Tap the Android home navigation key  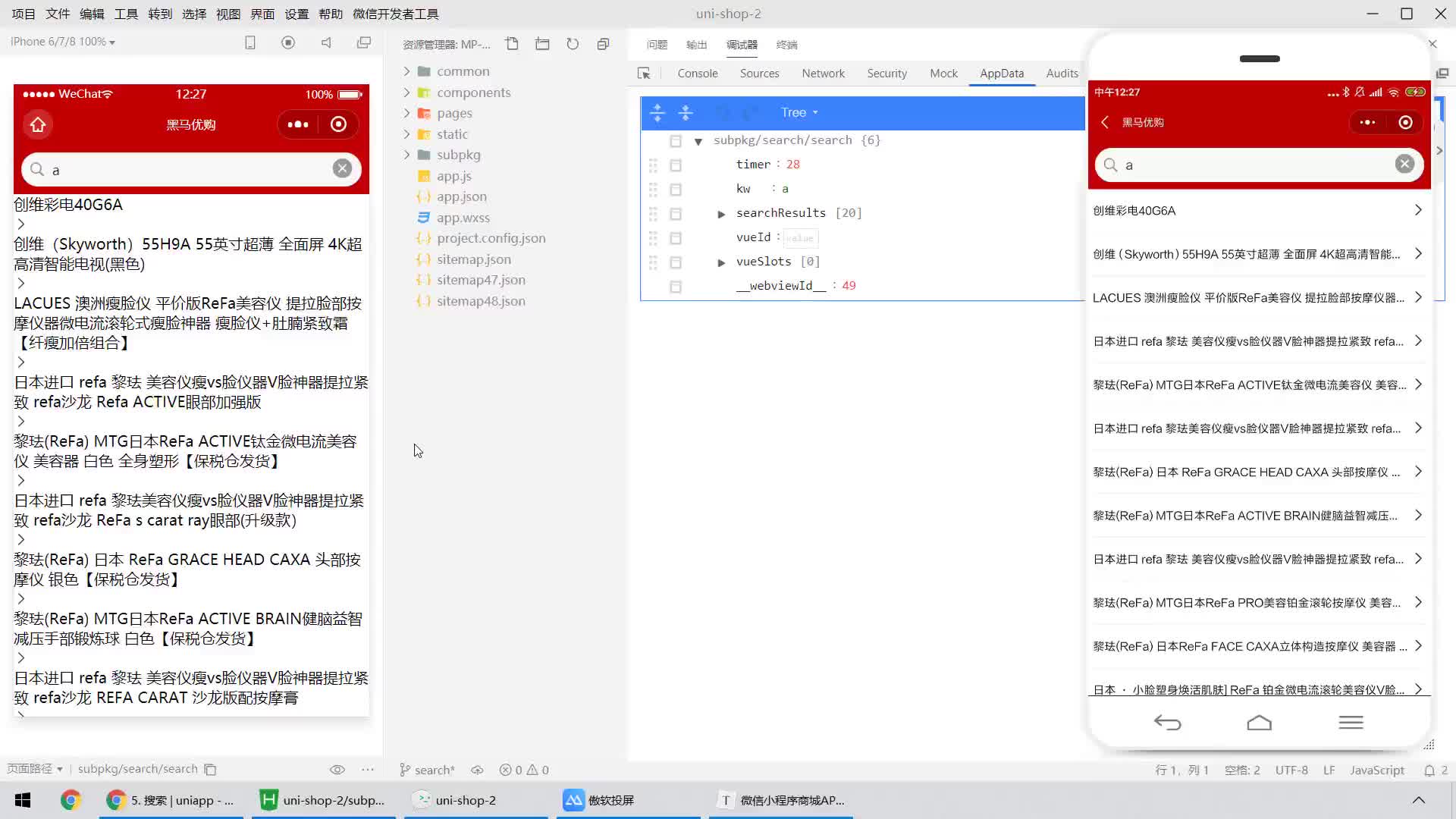[x=1259, y=723]
